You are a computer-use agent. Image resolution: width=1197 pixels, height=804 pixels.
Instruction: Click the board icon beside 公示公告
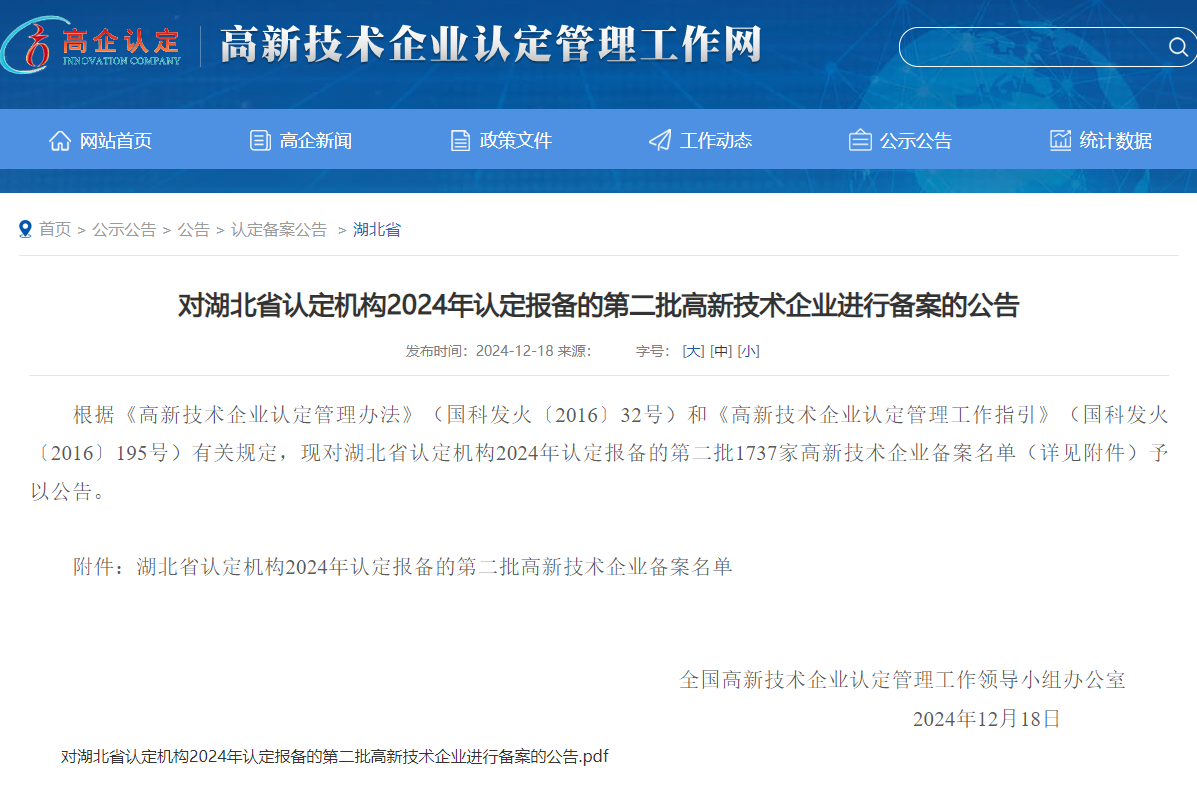[860, 140]
